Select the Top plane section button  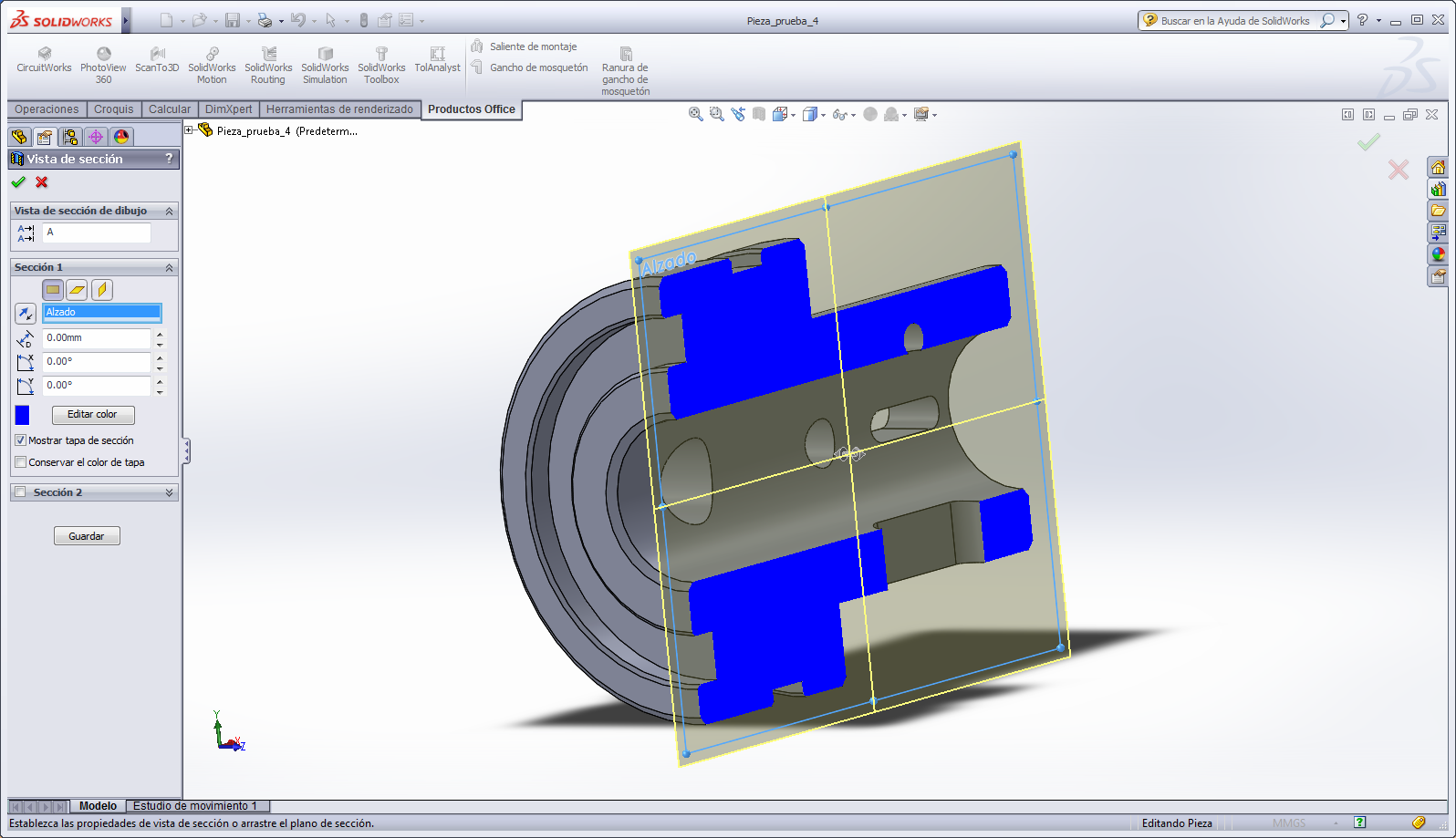[x=78, y=290]
